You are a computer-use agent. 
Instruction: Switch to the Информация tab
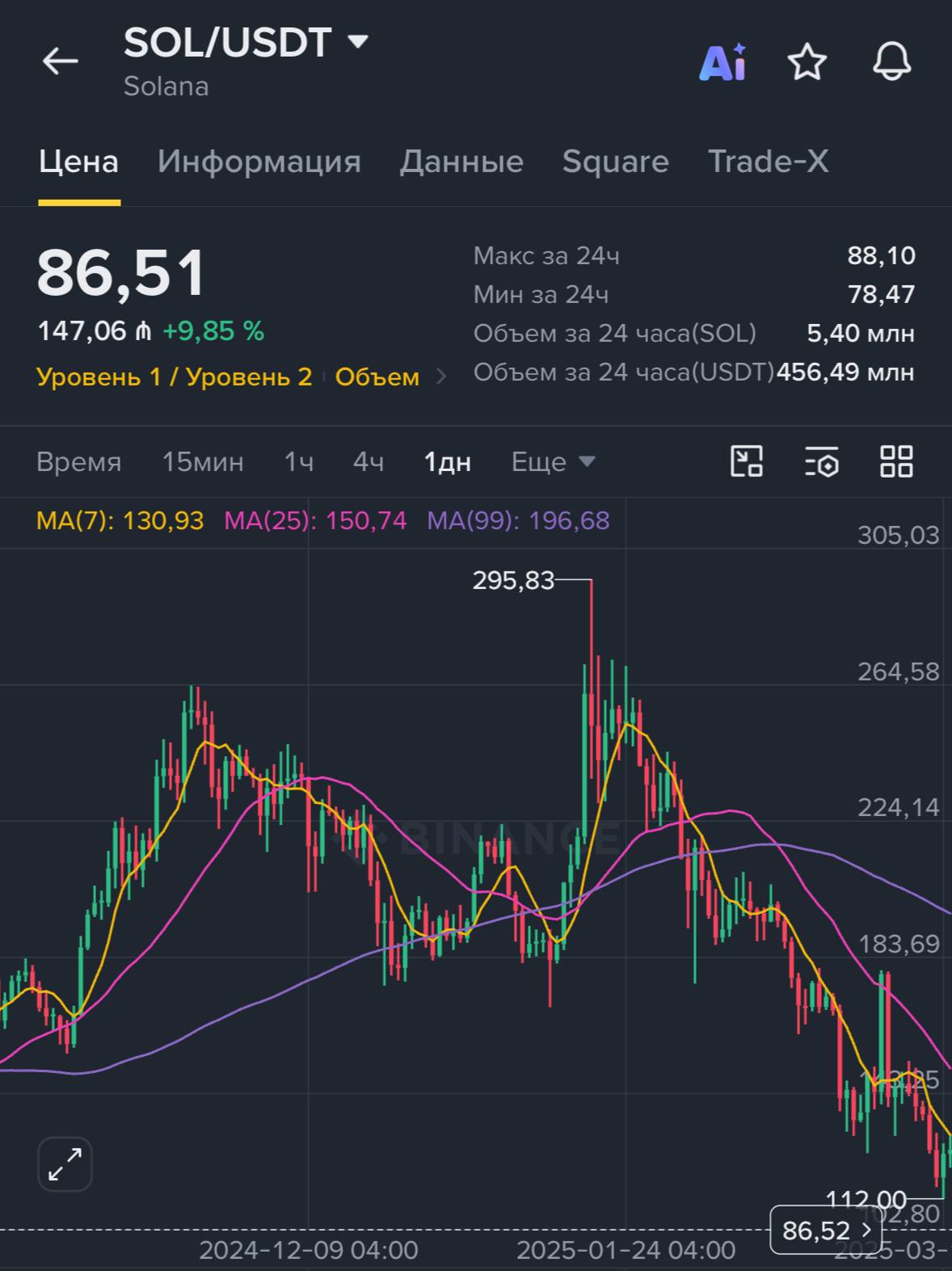[259, 162]
